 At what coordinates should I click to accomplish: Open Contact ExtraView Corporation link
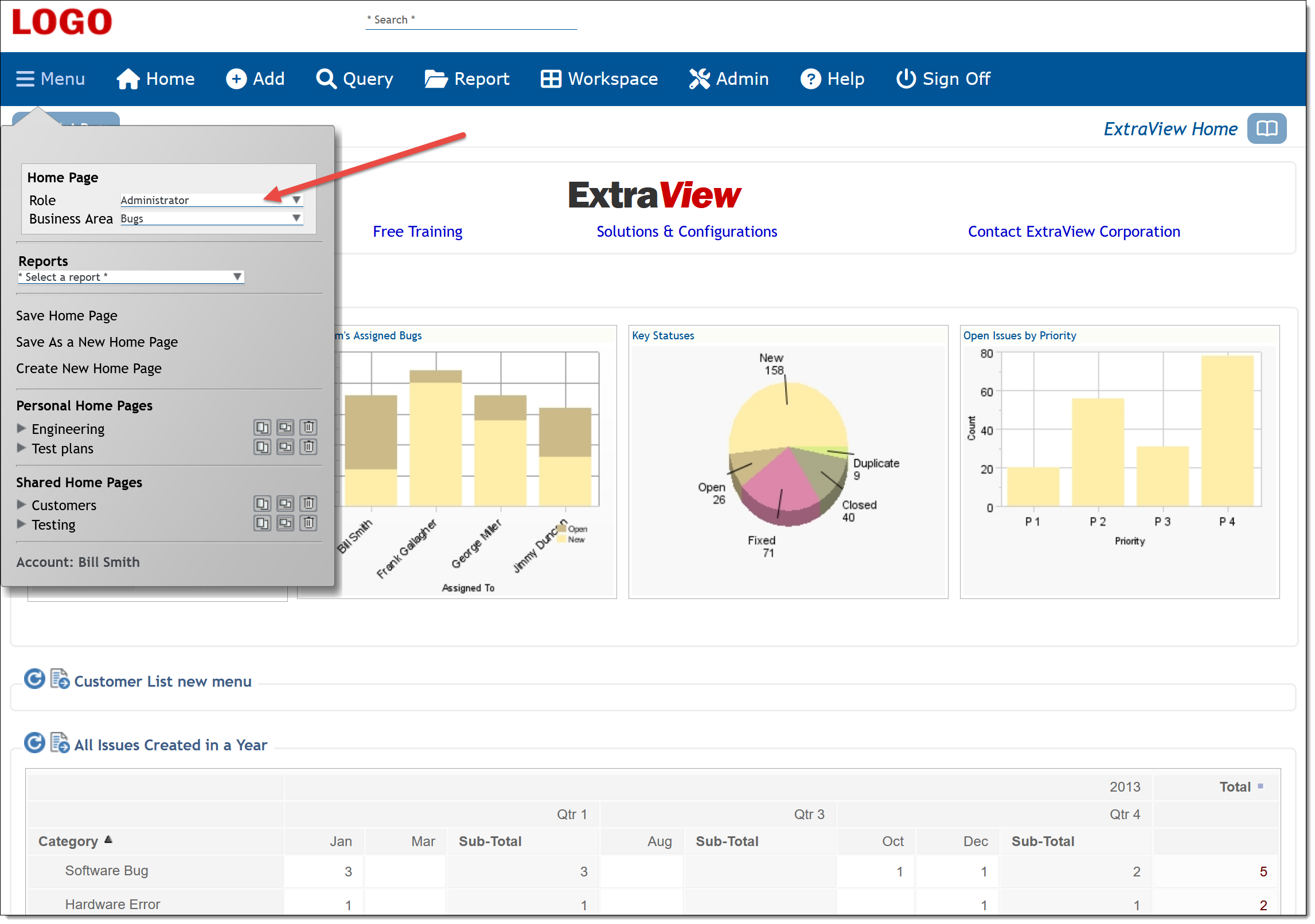pyautogui.click(x=1074, y=232)
